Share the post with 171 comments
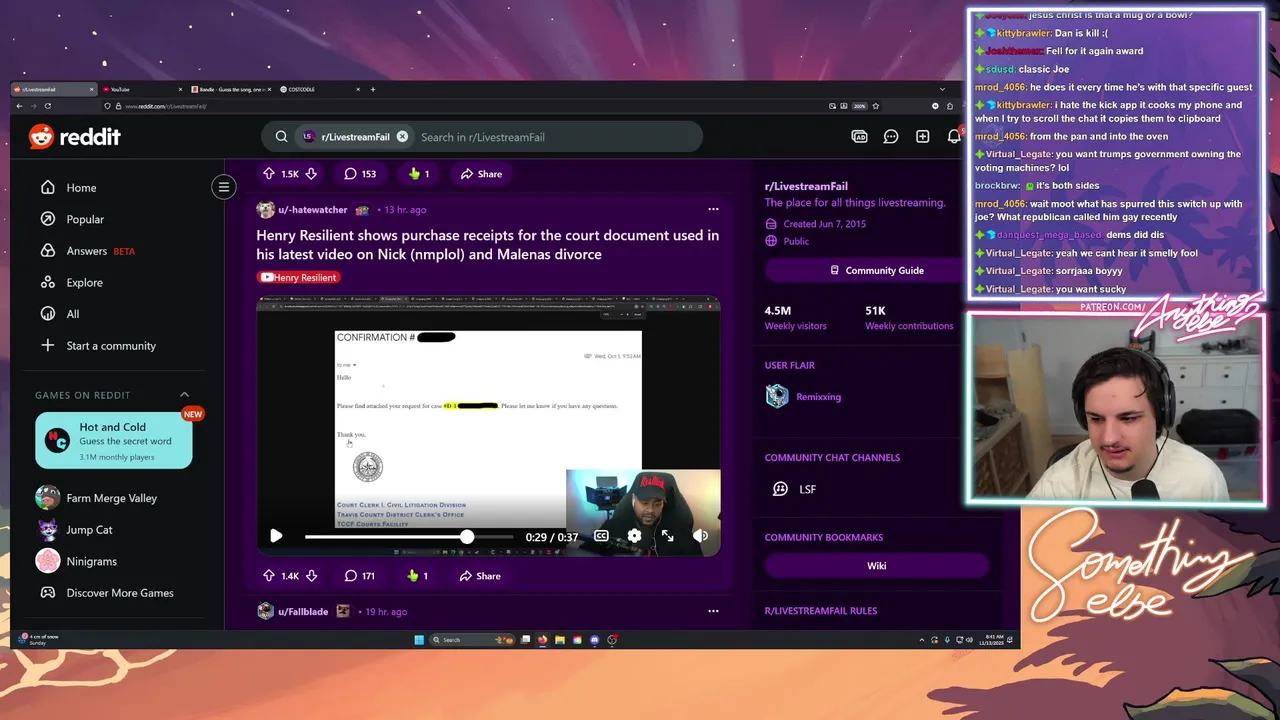1280x720 pixels. 480,576
